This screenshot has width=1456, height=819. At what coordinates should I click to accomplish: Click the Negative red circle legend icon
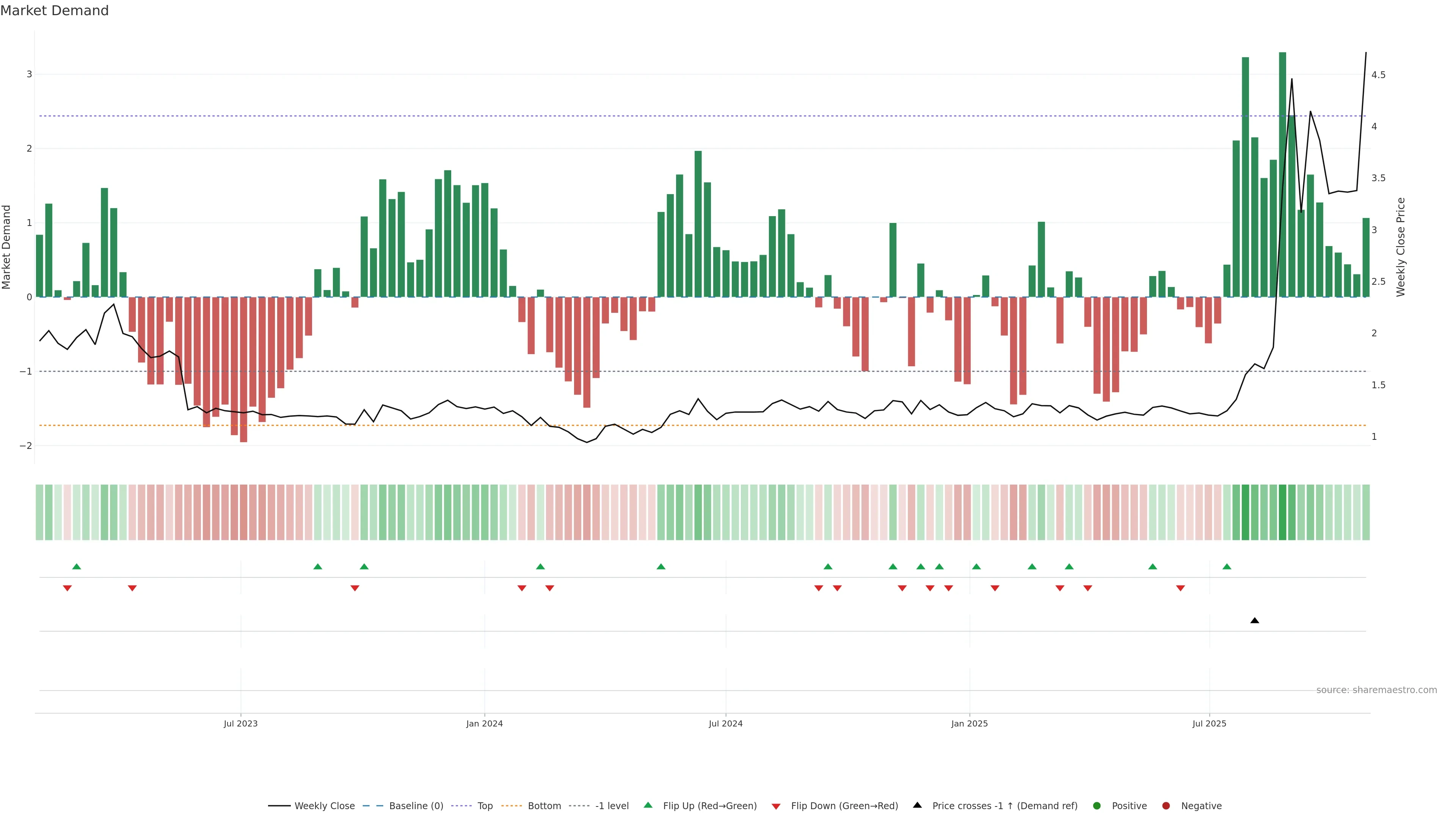coord(1166,806)
